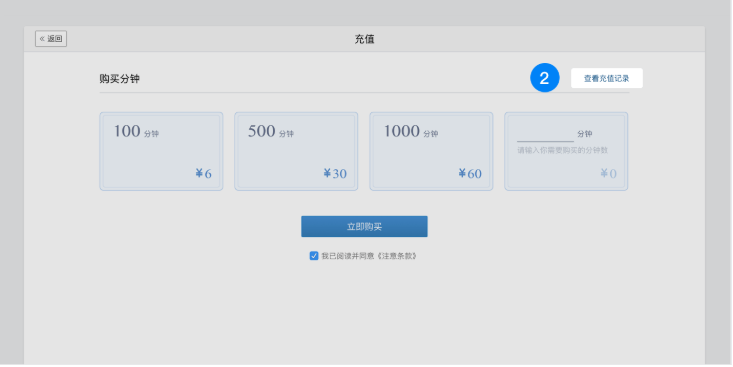Click the 立即购买 buy now button
The image size is (733, 367).
(364, 226)
